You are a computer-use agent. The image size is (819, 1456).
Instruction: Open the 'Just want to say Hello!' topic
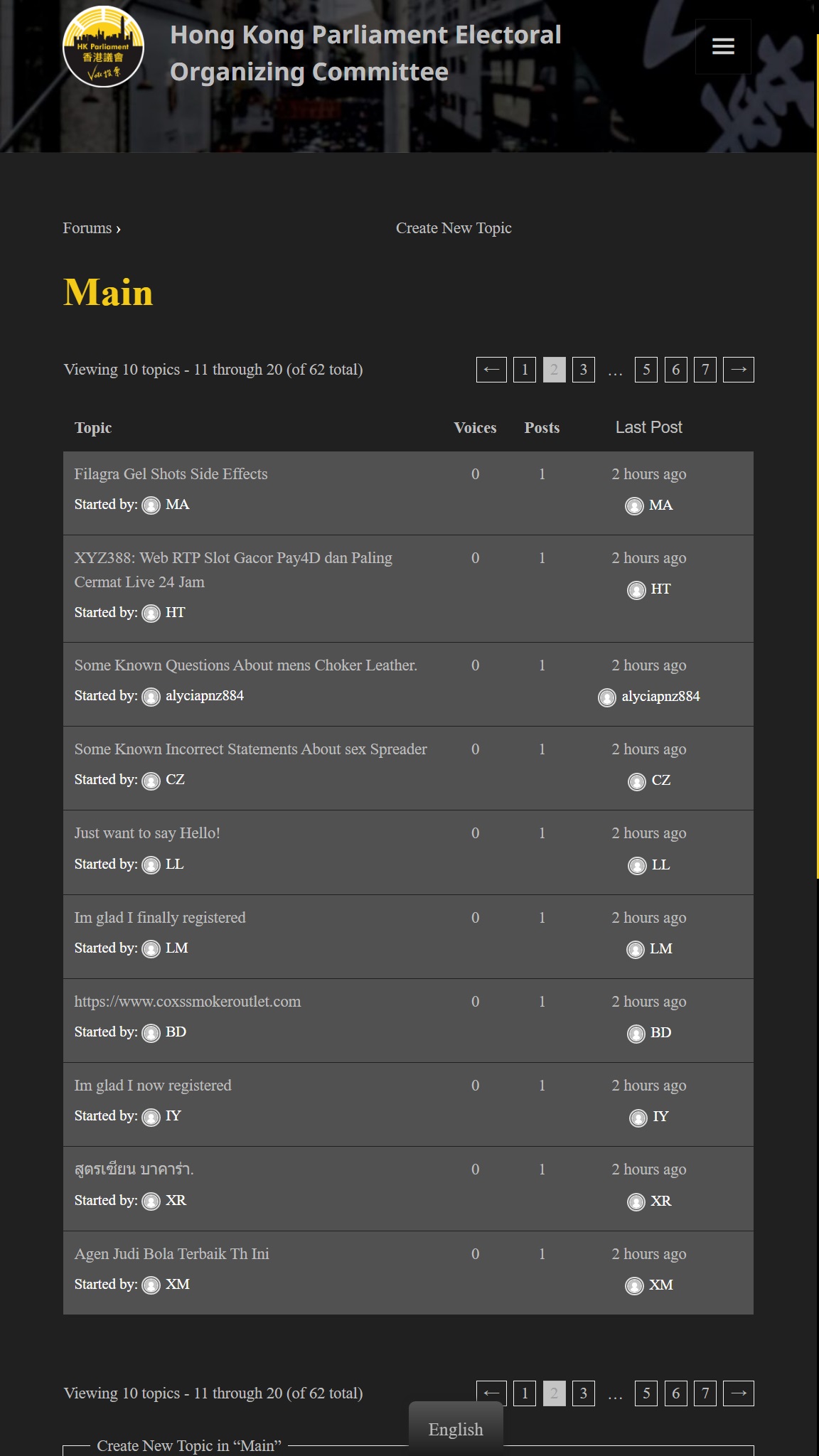(x=147, y=833)
